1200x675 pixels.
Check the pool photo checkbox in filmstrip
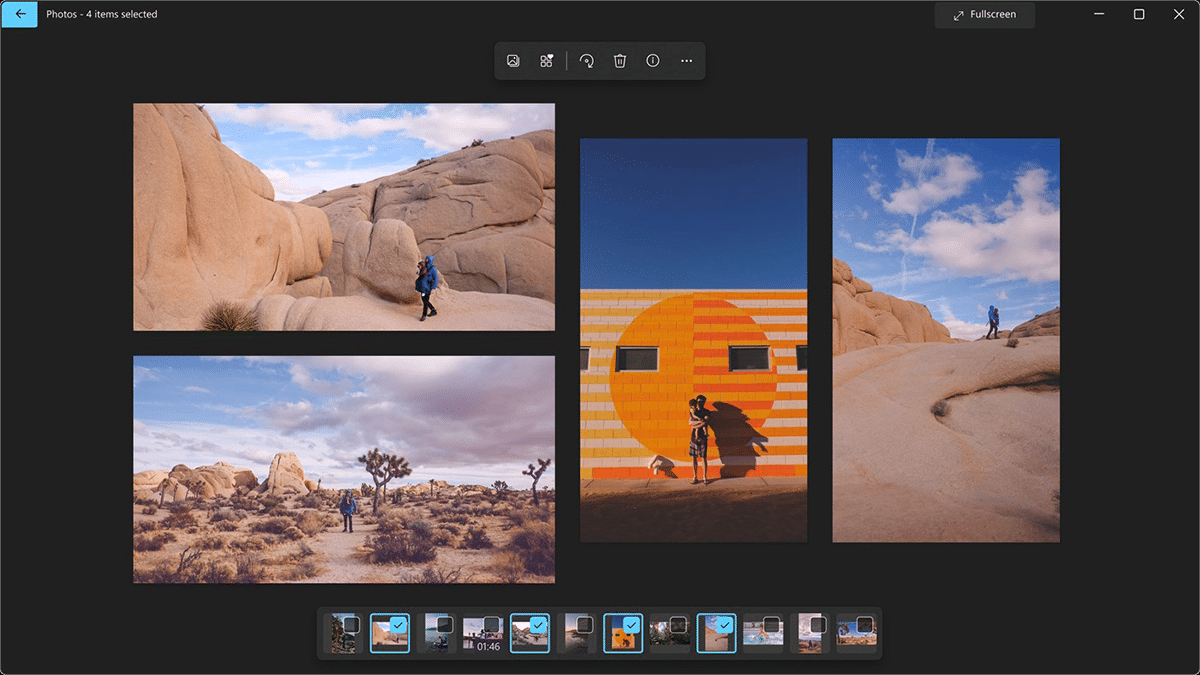[771, 624]
